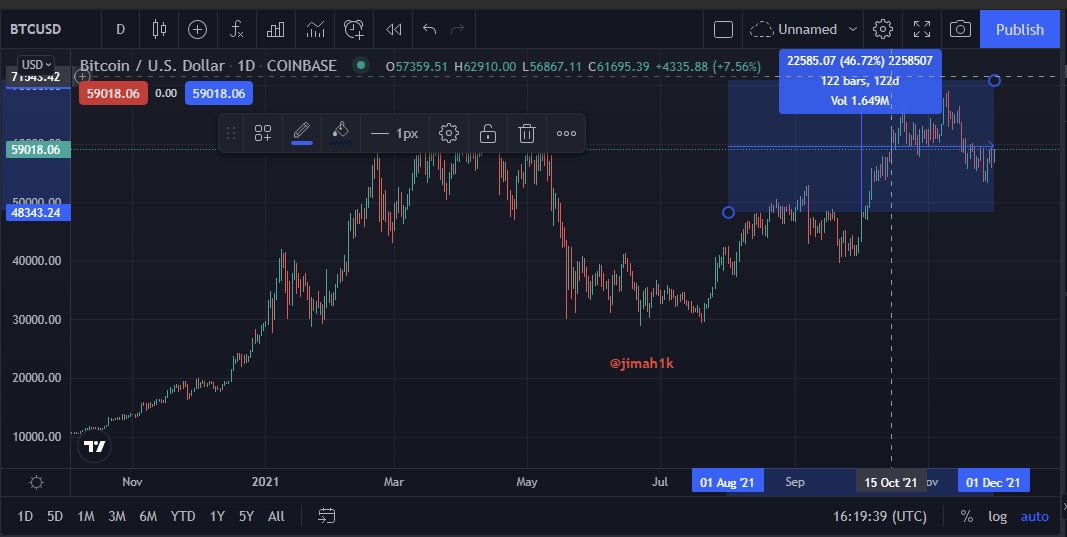Click the measurement end point circle
This screenshot has height=537, width=1067.
pos(994,80)
